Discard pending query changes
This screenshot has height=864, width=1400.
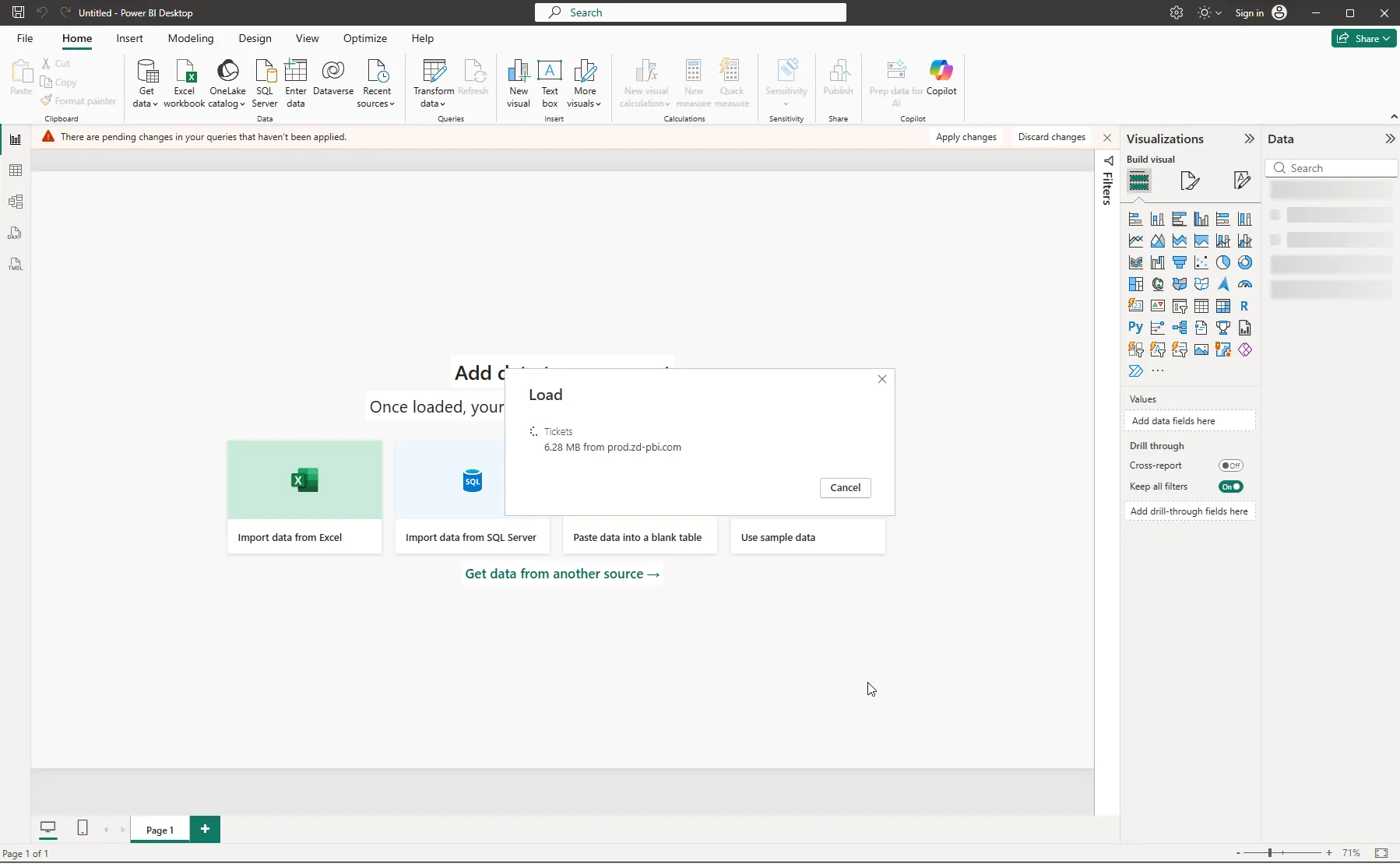(1051, 137)
